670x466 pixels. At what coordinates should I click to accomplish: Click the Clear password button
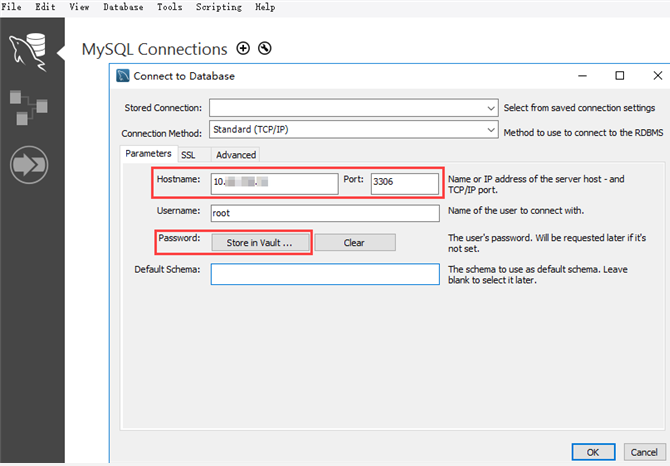(355, 243)
